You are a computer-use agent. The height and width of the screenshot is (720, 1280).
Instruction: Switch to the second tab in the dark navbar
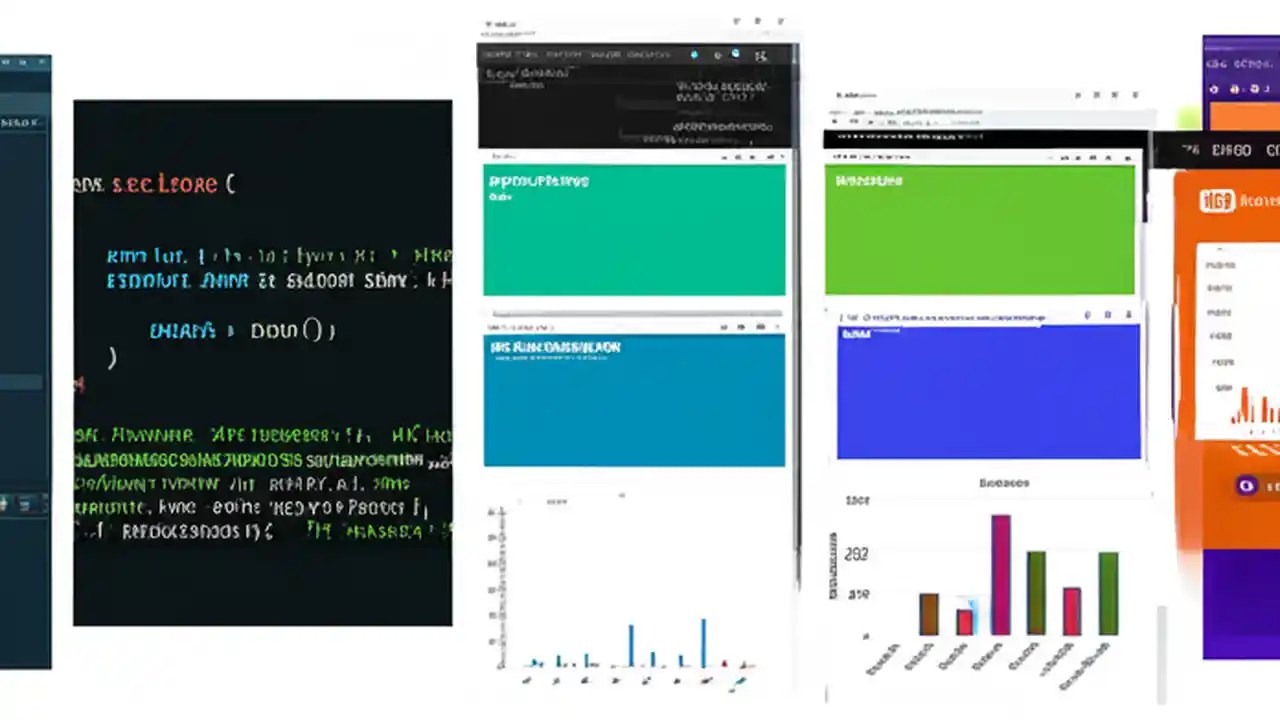tap(563, 55)
